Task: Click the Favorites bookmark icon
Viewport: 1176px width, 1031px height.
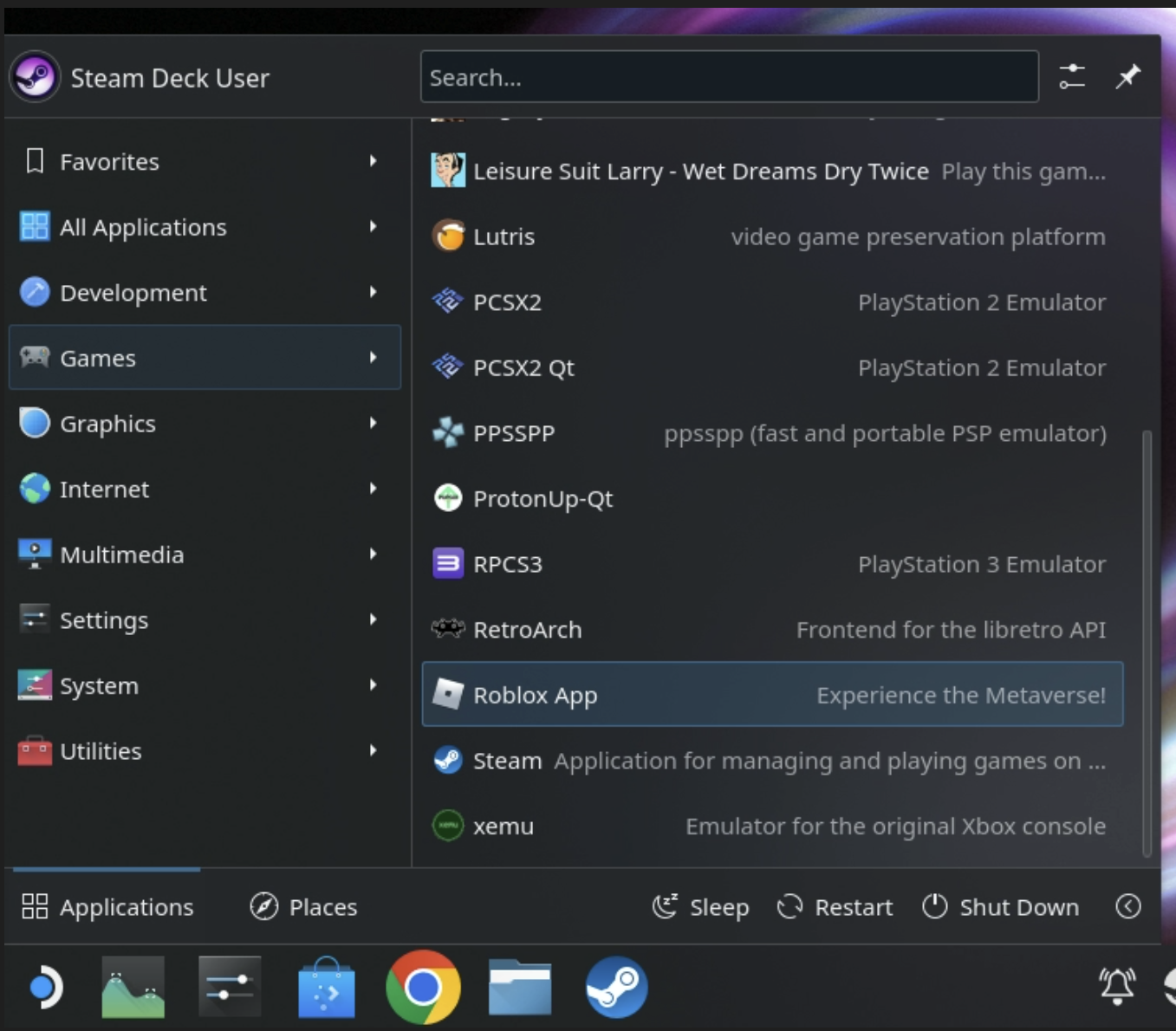Action: [x=35, y=161]
